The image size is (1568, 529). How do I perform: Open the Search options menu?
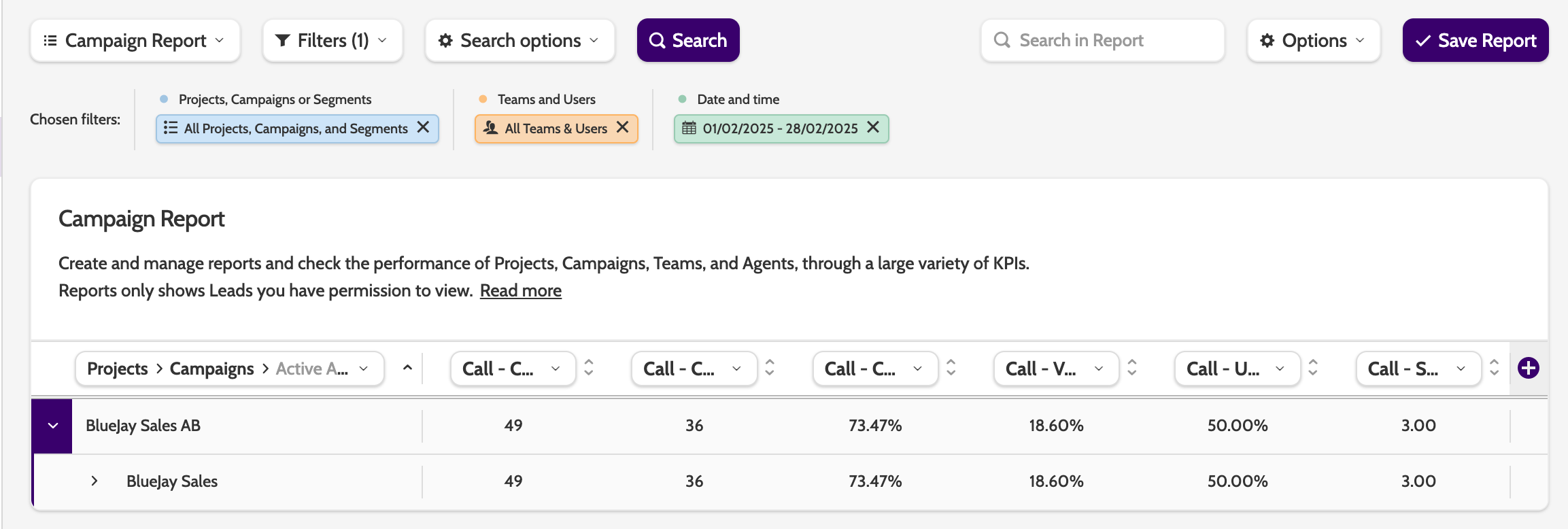[519, 41]
